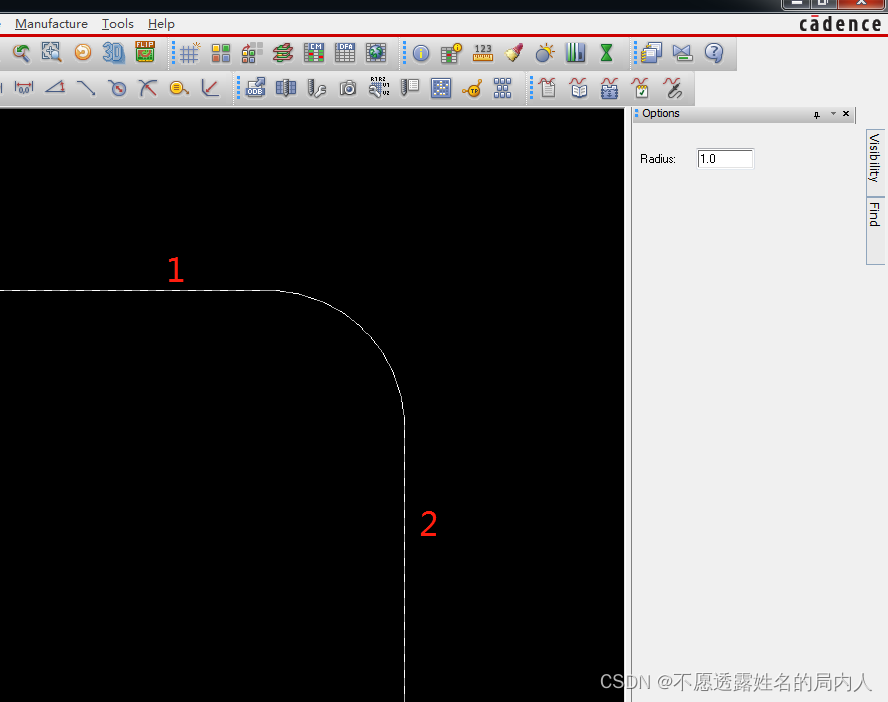The width and height of the screenshot is (888, 702).
Task: Click the FLIP design icon
Action: pos(145,52)
